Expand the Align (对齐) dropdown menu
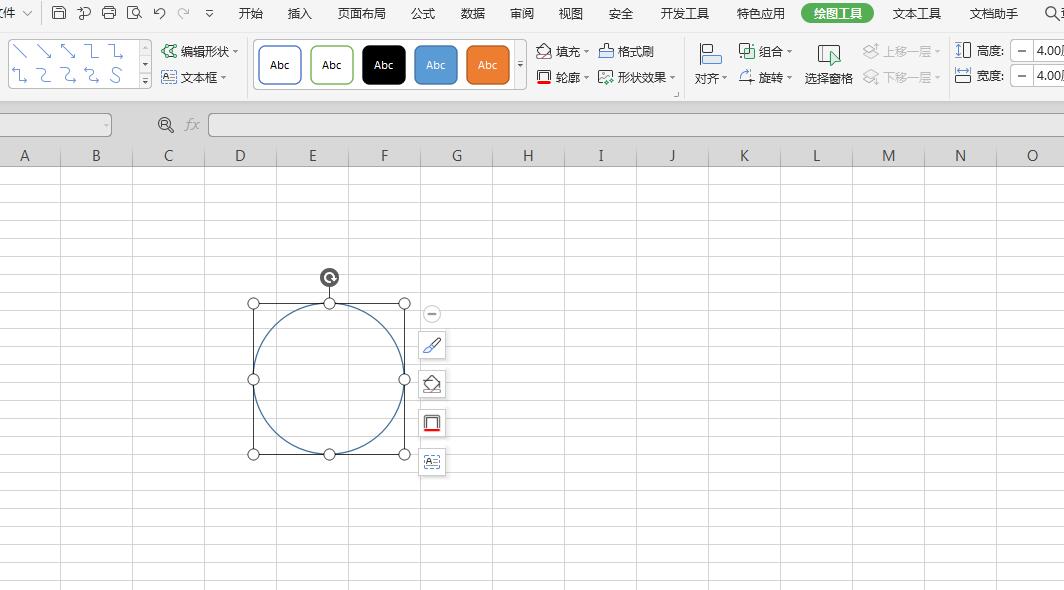 pos(710,64)
